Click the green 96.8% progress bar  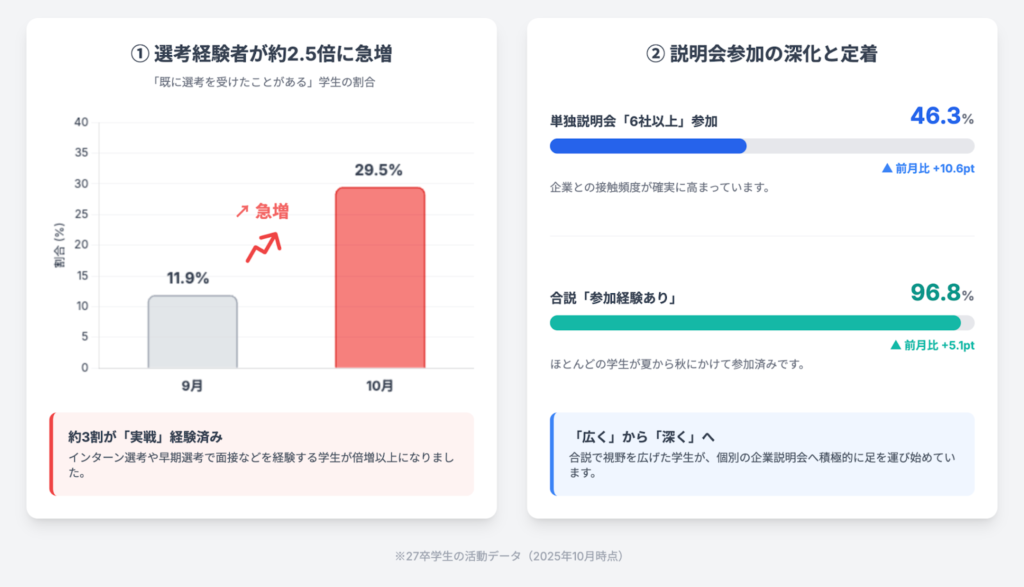point(755,323)
